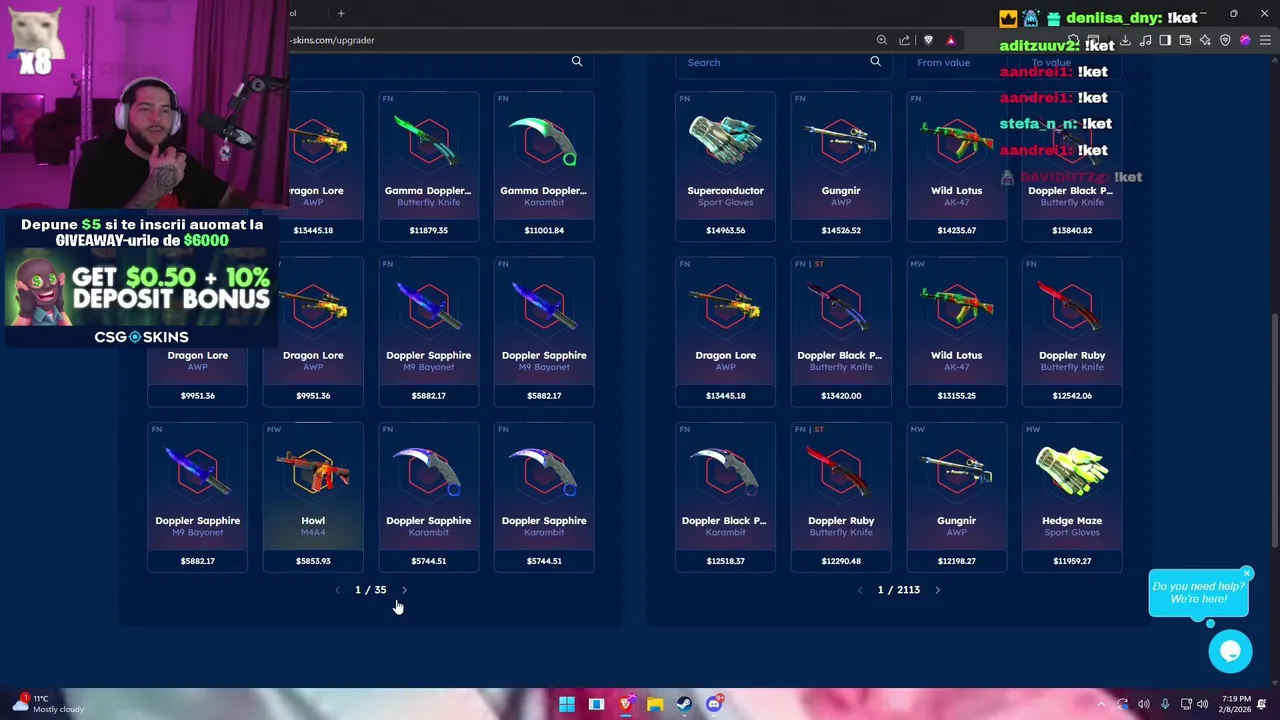Toggle the browser sidebar panel icon
Screen dimensions: 1280x720
tap(1165, 40)
